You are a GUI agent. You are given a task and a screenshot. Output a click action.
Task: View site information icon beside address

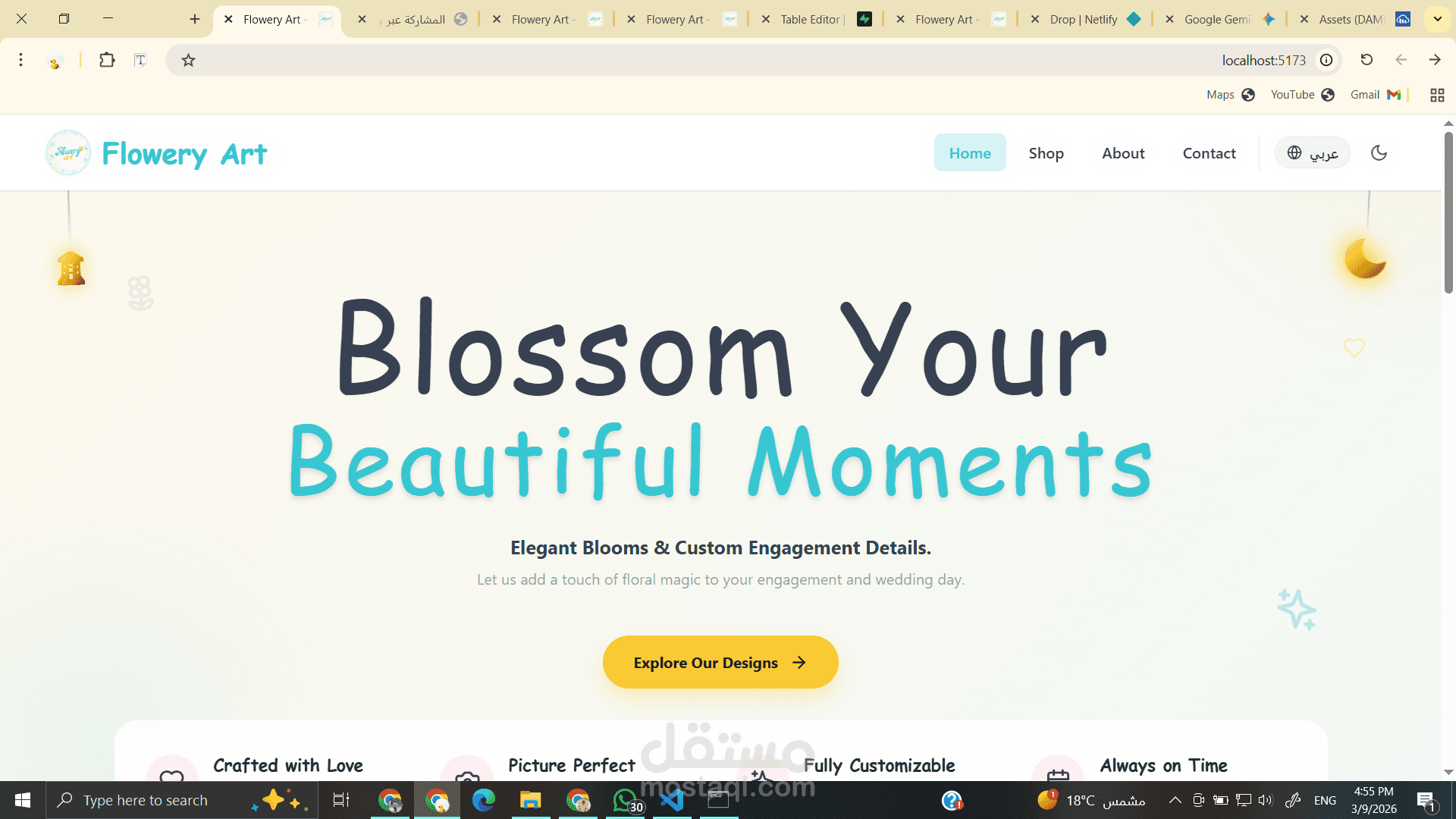click(x=1326, y=60)
